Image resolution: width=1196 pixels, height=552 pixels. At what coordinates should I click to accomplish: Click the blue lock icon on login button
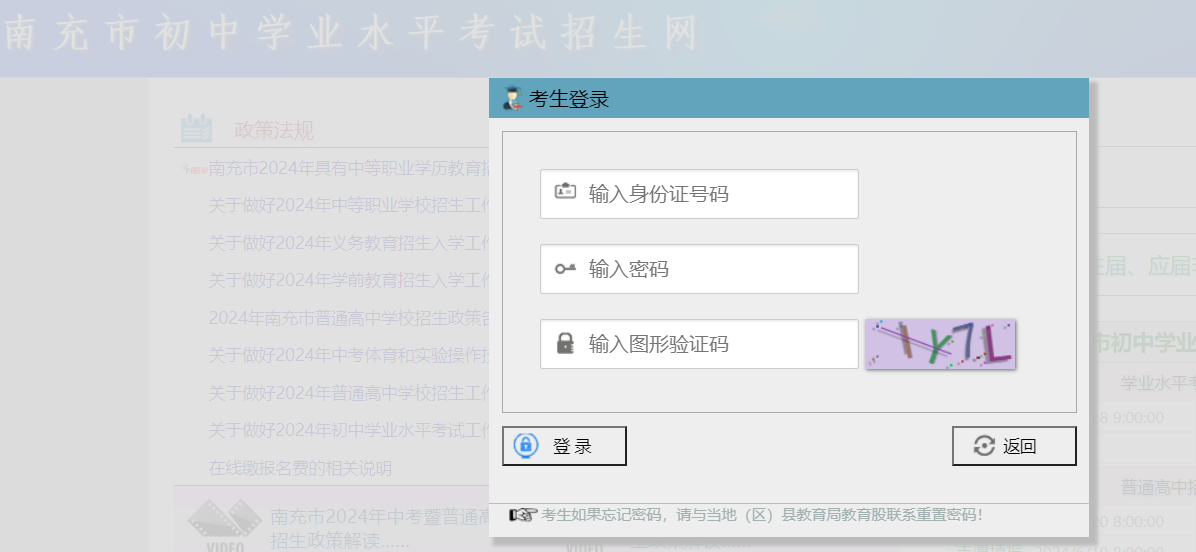[526, 446]
